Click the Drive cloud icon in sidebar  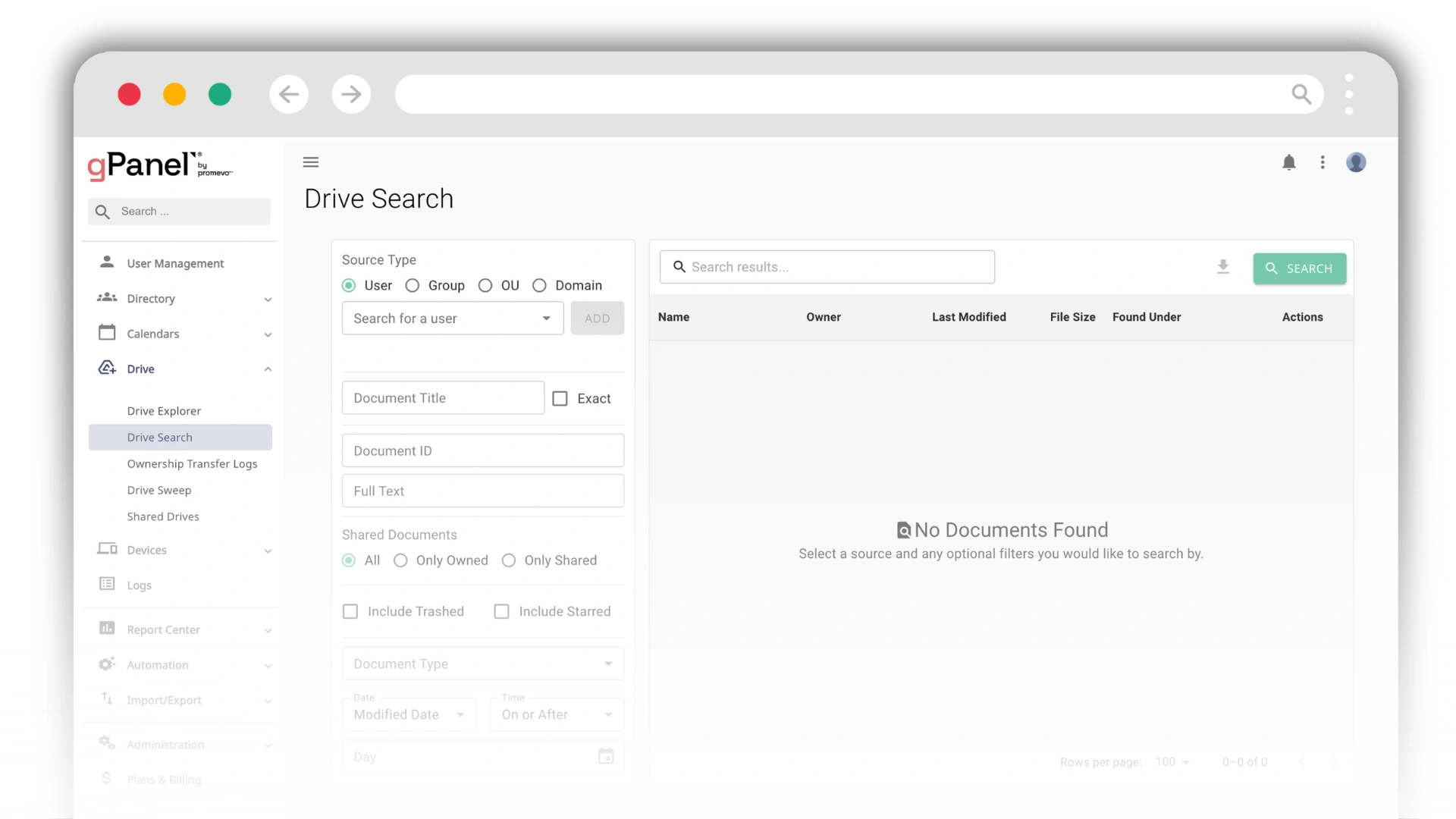click(107, 368)
